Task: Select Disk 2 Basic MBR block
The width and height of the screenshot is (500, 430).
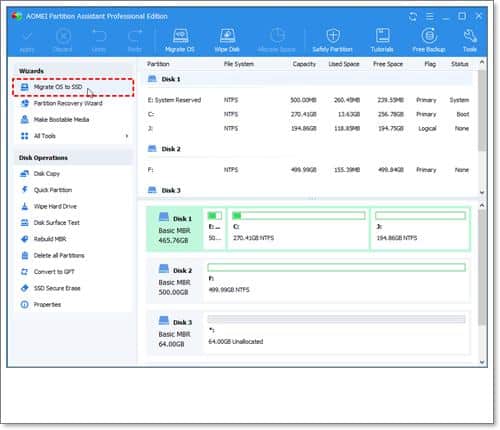Action: coord(174,281)
